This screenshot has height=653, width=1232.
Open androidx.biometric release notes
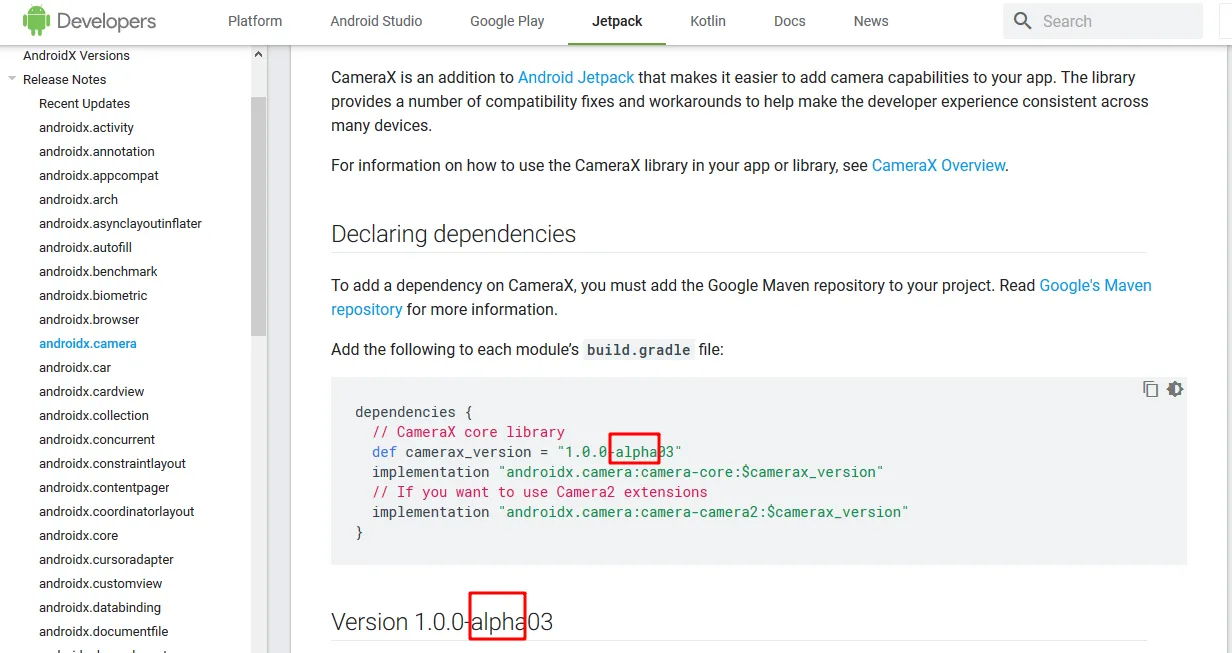pos(93,295)
